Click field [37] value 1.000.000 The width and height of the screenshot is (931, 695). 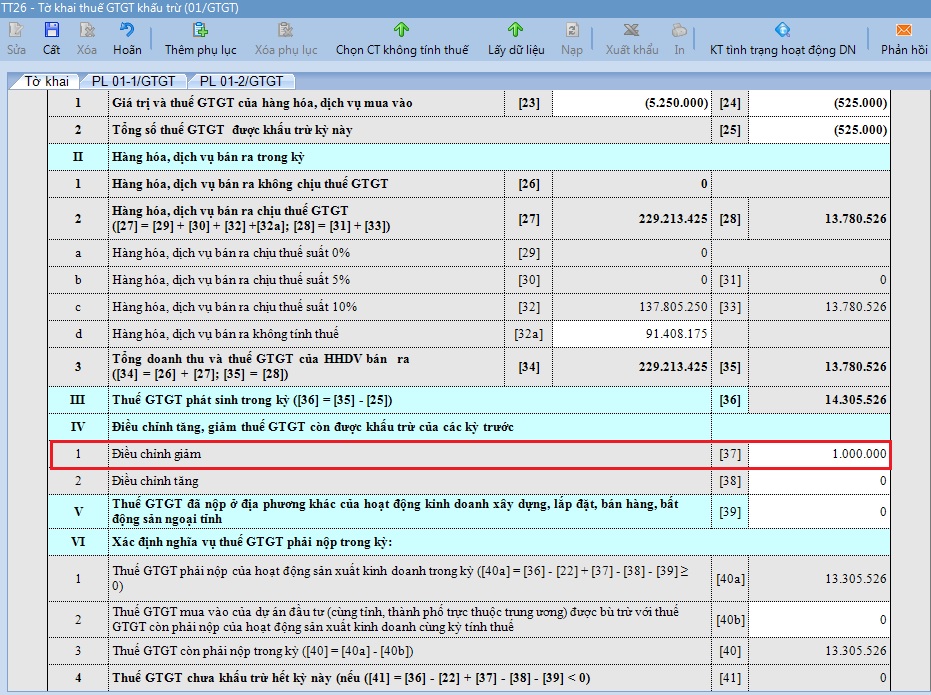(x=819, y=454)
